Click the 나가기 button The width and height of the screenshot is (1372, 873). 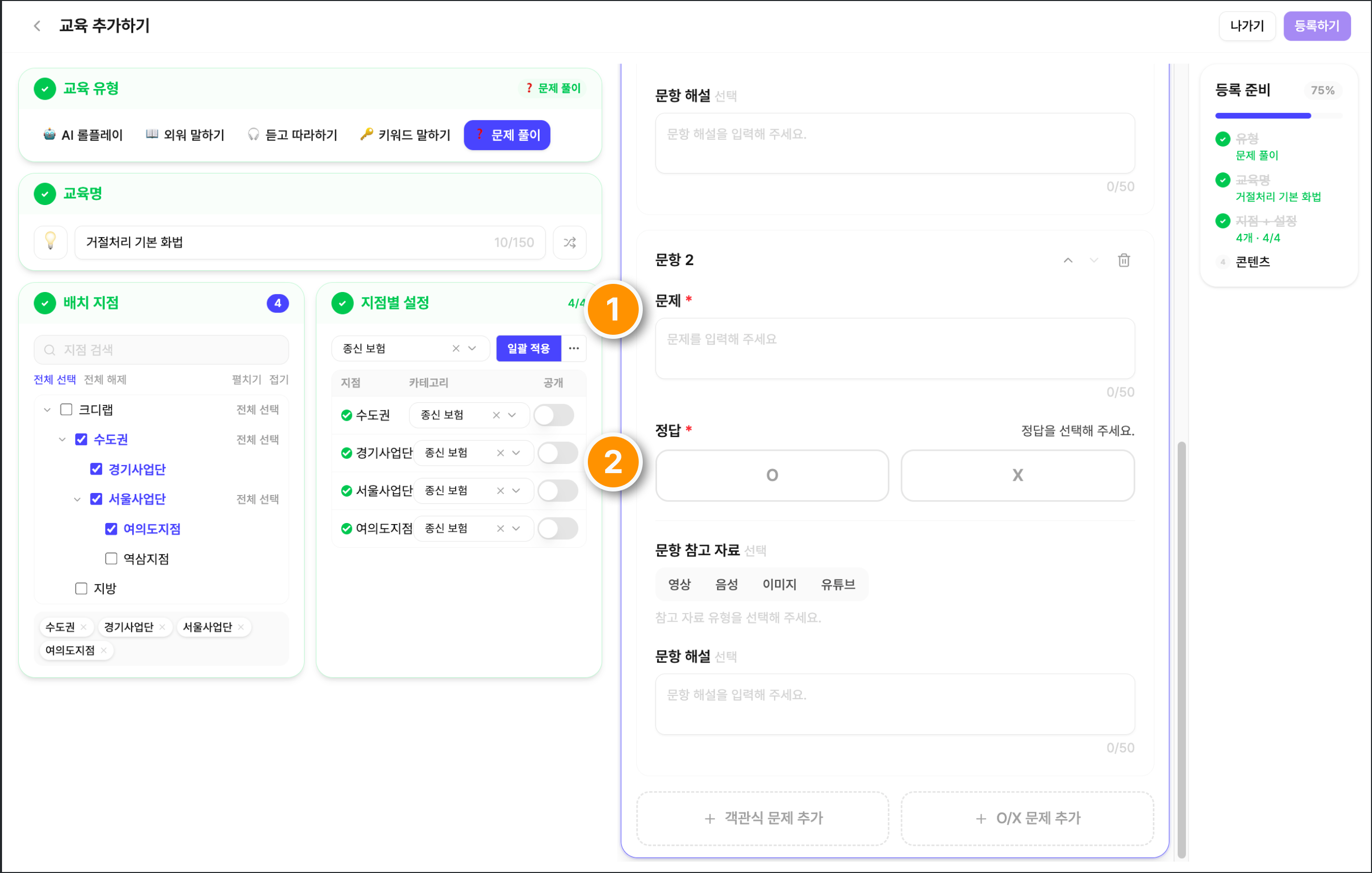click(1247, 25)
